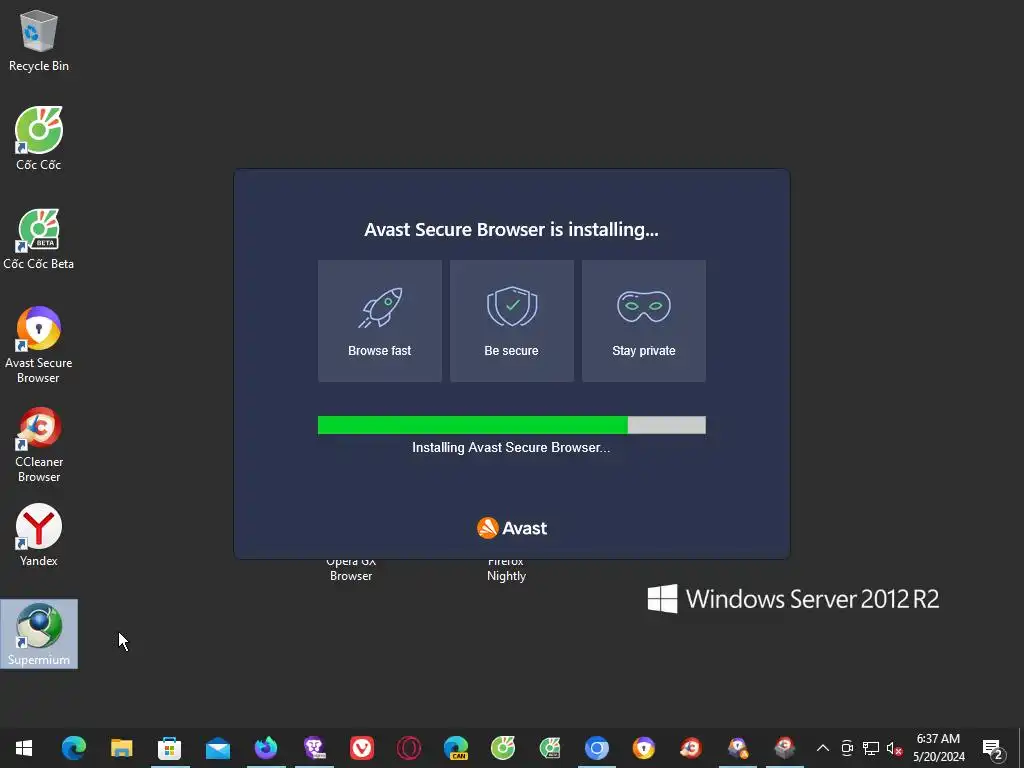The height and width of the screenshot is (768, 1024).
Task: Click the green installation progress bar
Action: tap(511, 425)
